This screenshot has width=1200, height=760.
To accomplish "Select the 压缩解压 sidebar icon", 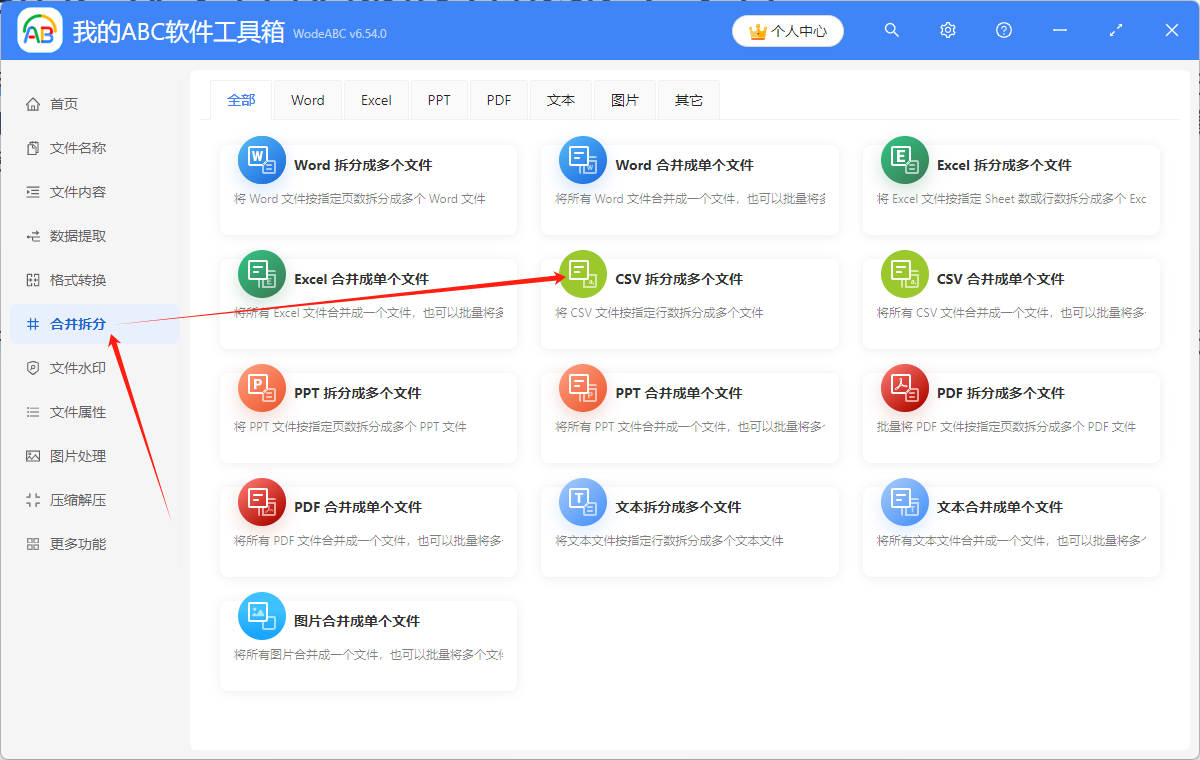I will pyautogui.click(x=34, y=499).
